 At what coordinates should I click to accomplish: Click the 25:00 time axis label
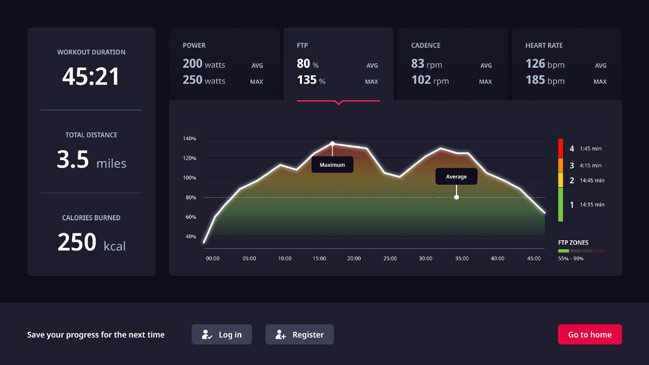coord(390,258)
